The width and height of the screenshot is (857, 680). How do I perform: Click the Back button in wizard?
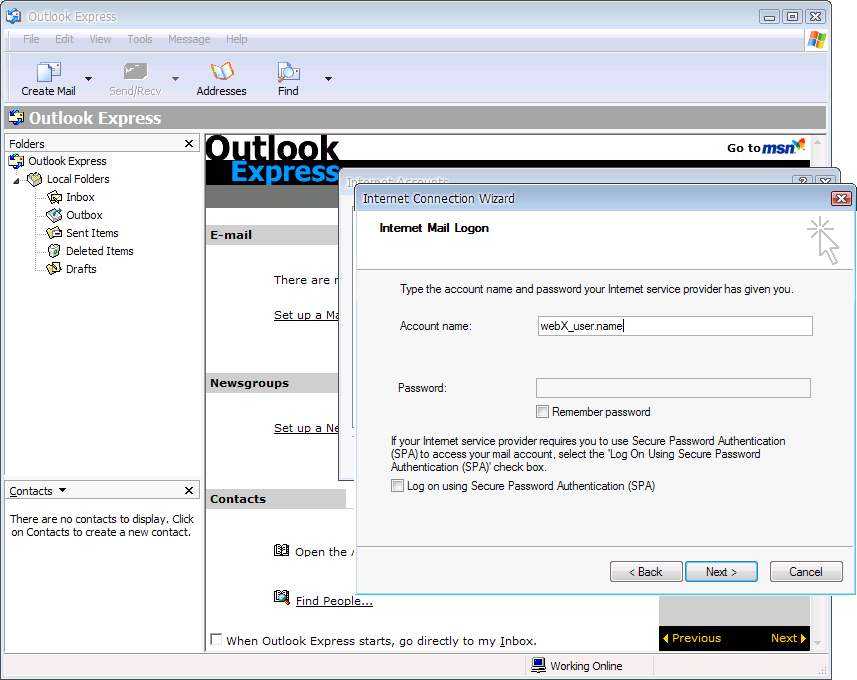tap(645, 572)
